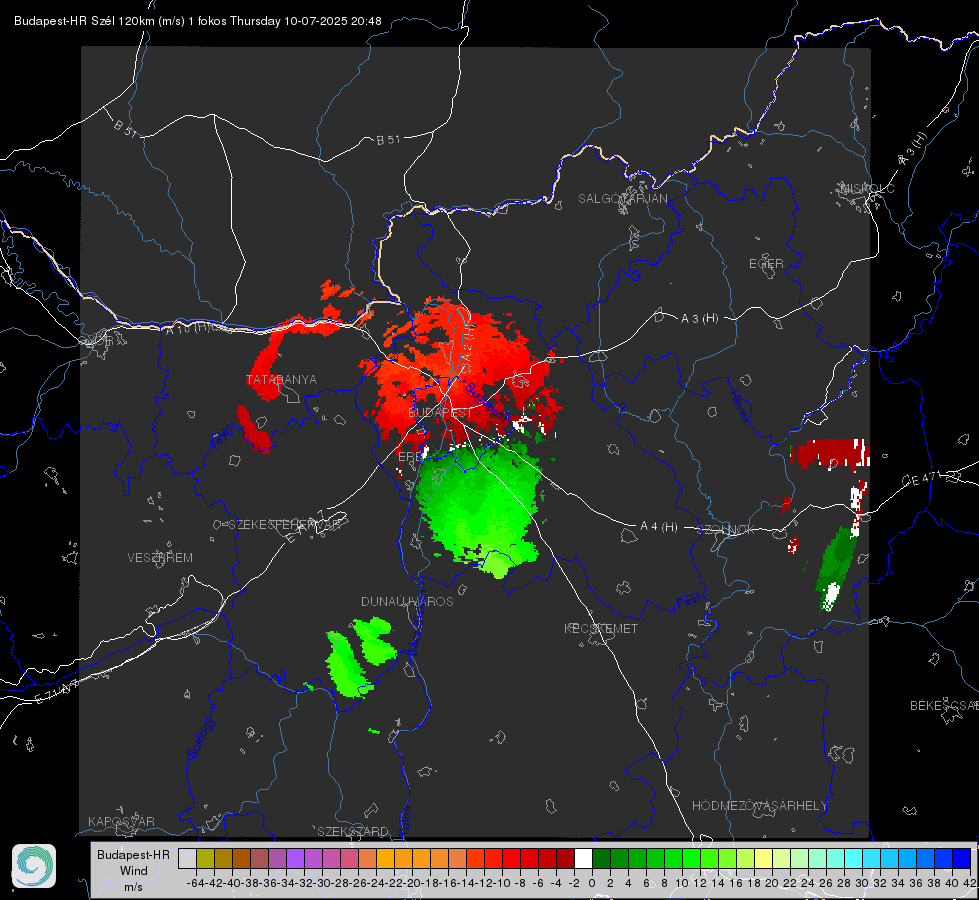
Task: Click the '0' value on the wind scale
Action: tap(592, 883)
